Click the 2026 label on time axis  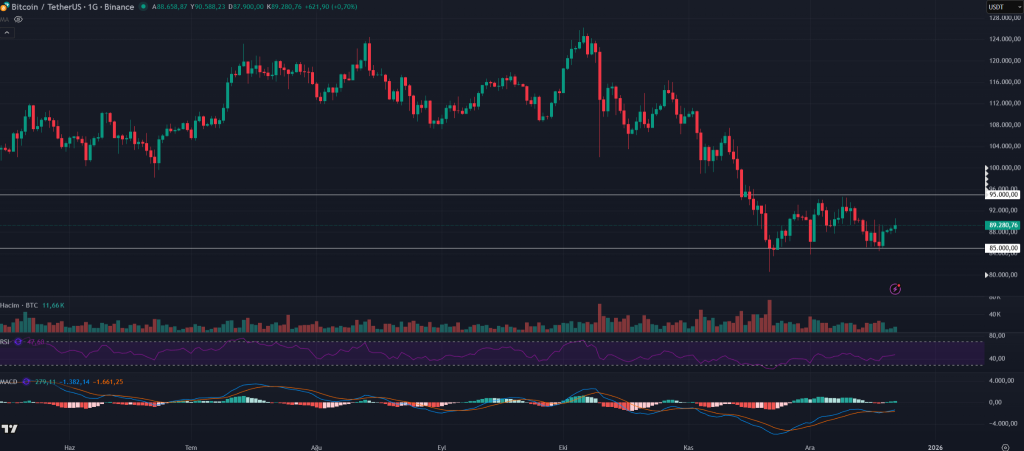pos(935,447)
